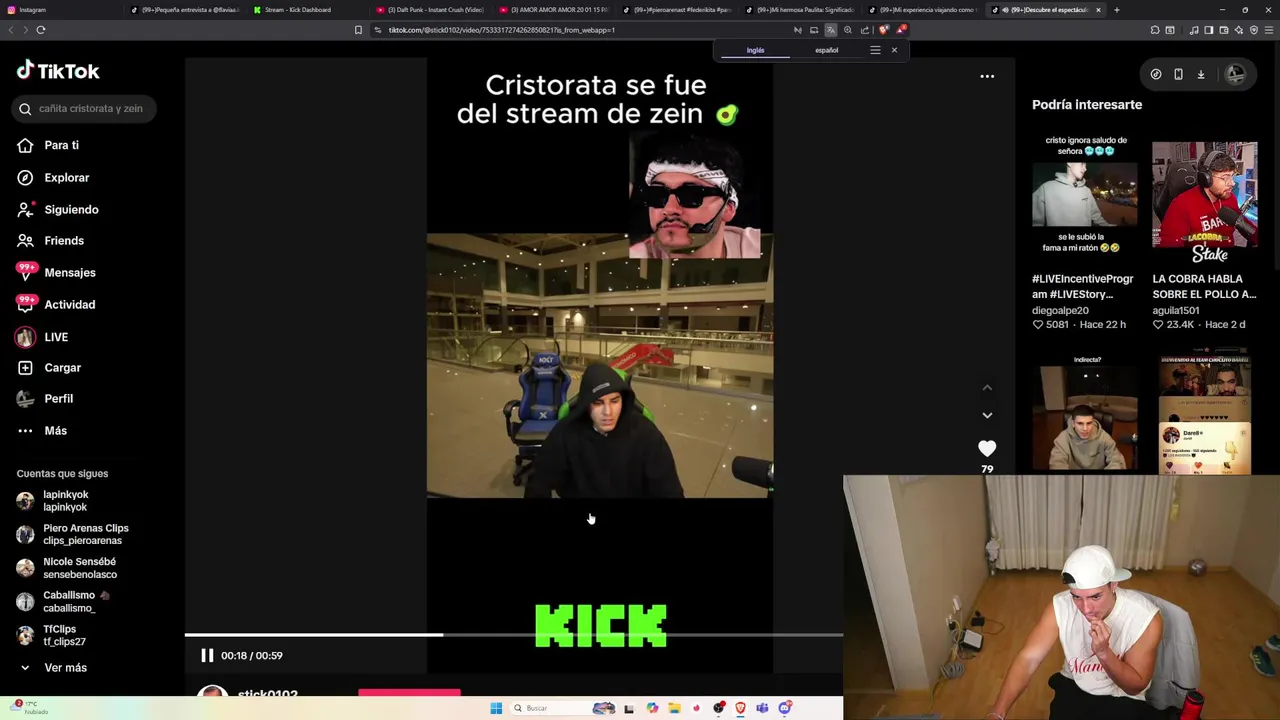The image size is (1280, 720).
Task: Close the translate popup
Action: [894, 50]
